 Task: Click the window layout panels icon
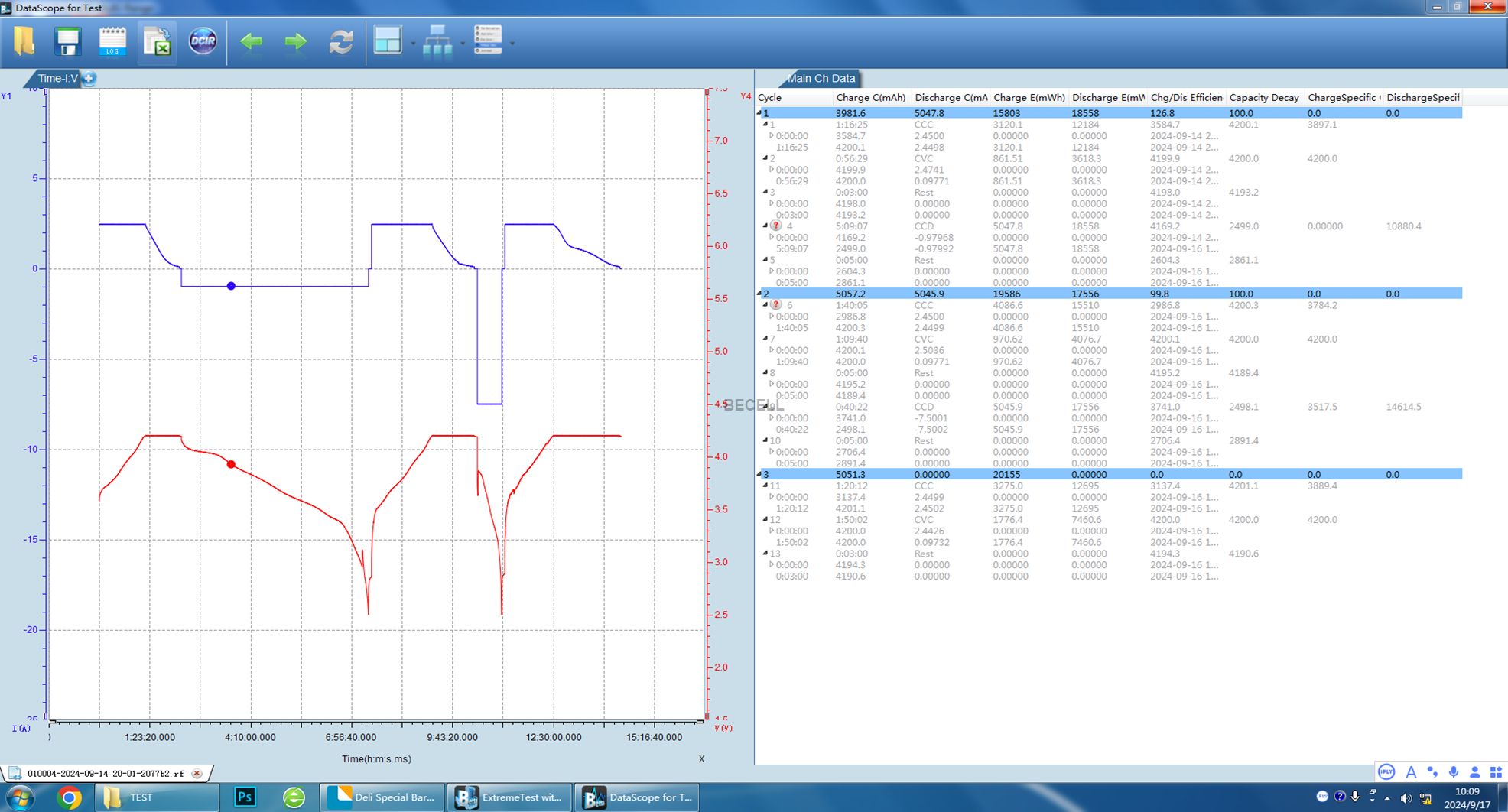[x=388, y=41]
